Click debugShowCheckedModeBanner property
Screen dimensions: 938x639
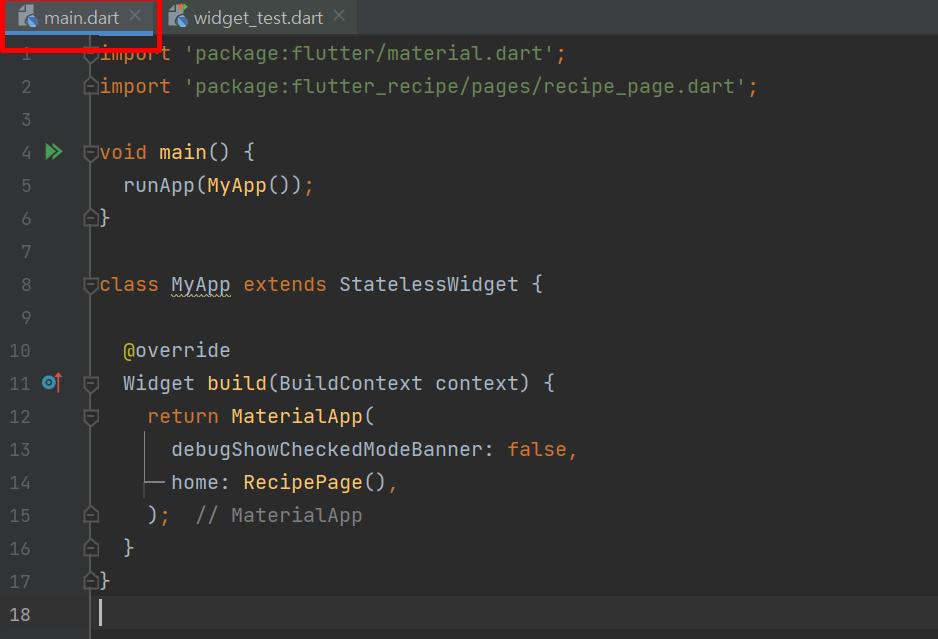(327, 449)
